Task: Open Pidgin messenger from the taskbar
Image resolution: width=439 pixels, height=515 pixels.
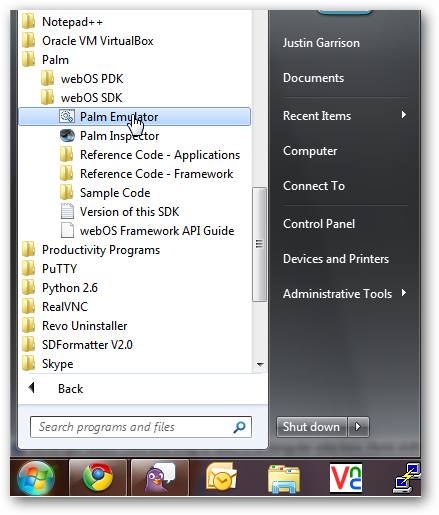Action: (x=160, y=478)
